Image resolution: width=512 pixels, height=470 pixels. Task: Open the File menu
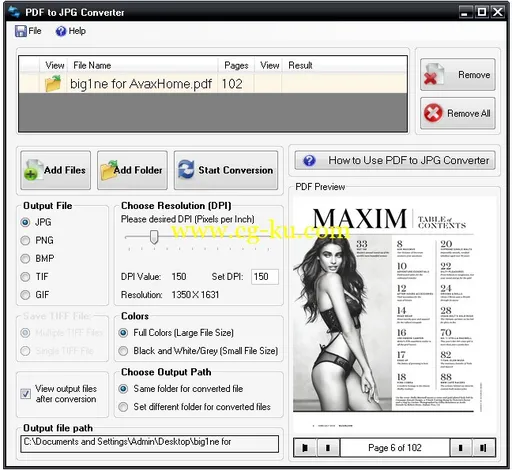pyautogui.click(x=28, y=31)
